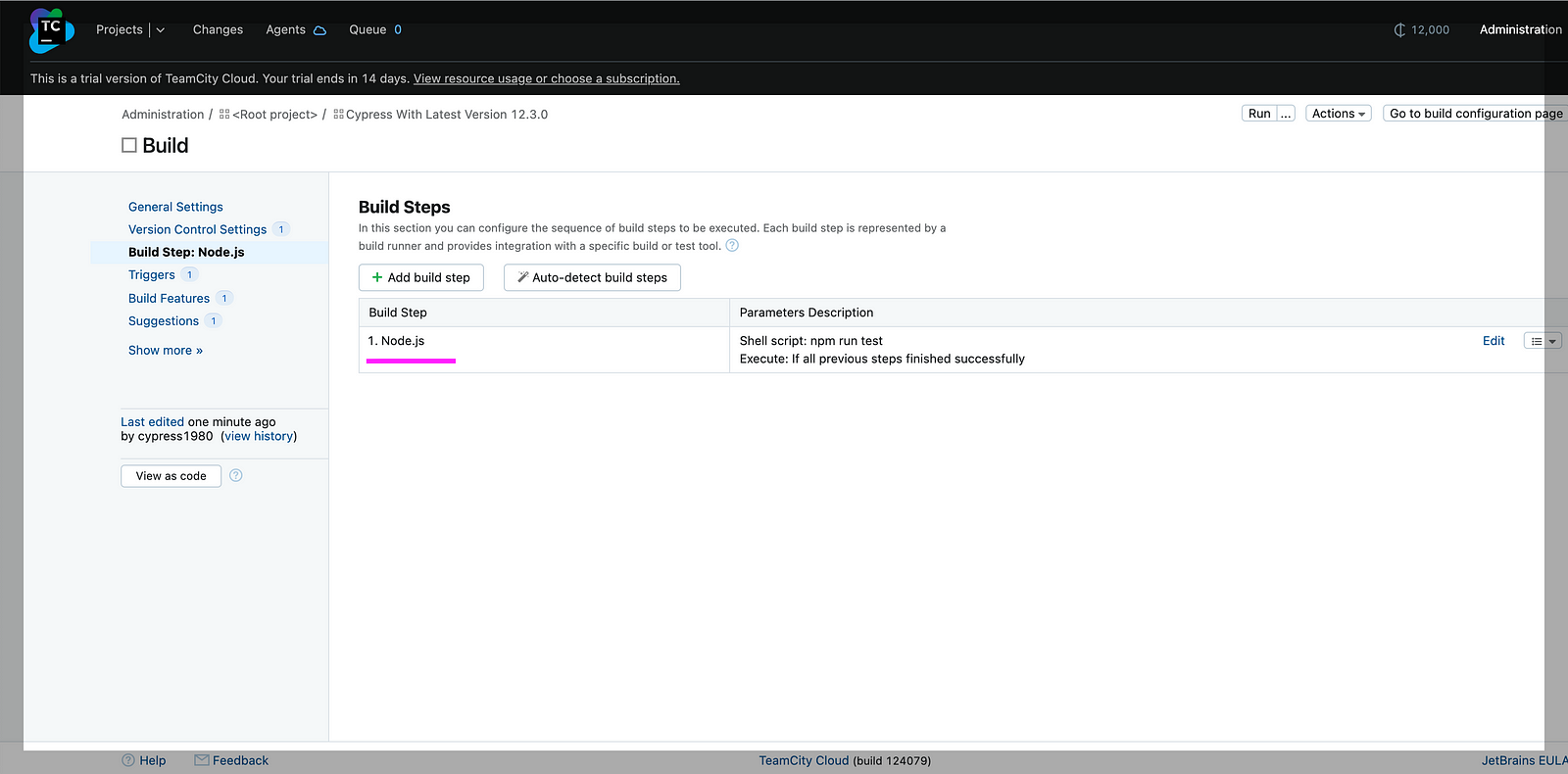Go to the Changes page
Viewport: 1568px width, 774px height.
[218, 30]
